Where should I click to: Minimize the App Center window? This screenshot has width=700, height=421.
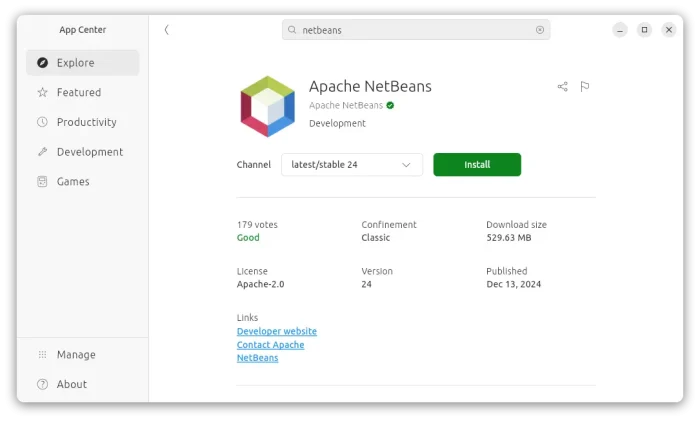(x=620, y=30)
